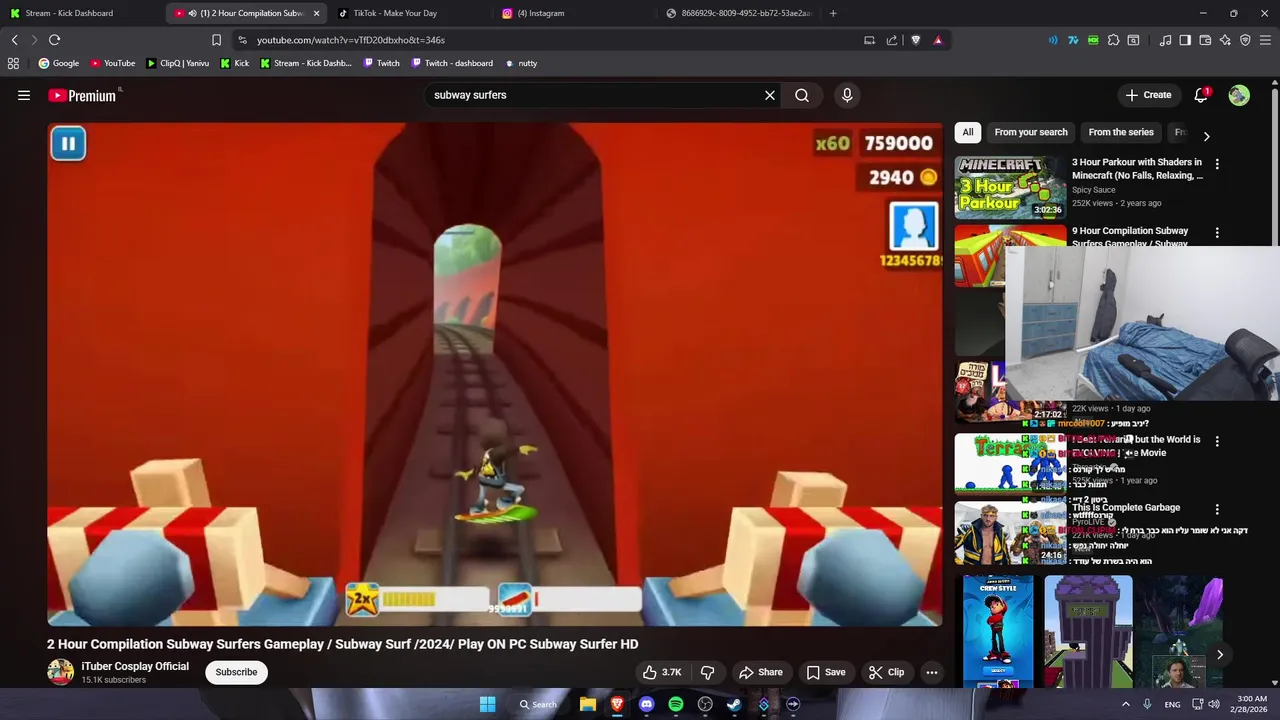Open the Brave Wallet icon
The height and width of the screenshot is (720, 1280).
[1205, 40]
